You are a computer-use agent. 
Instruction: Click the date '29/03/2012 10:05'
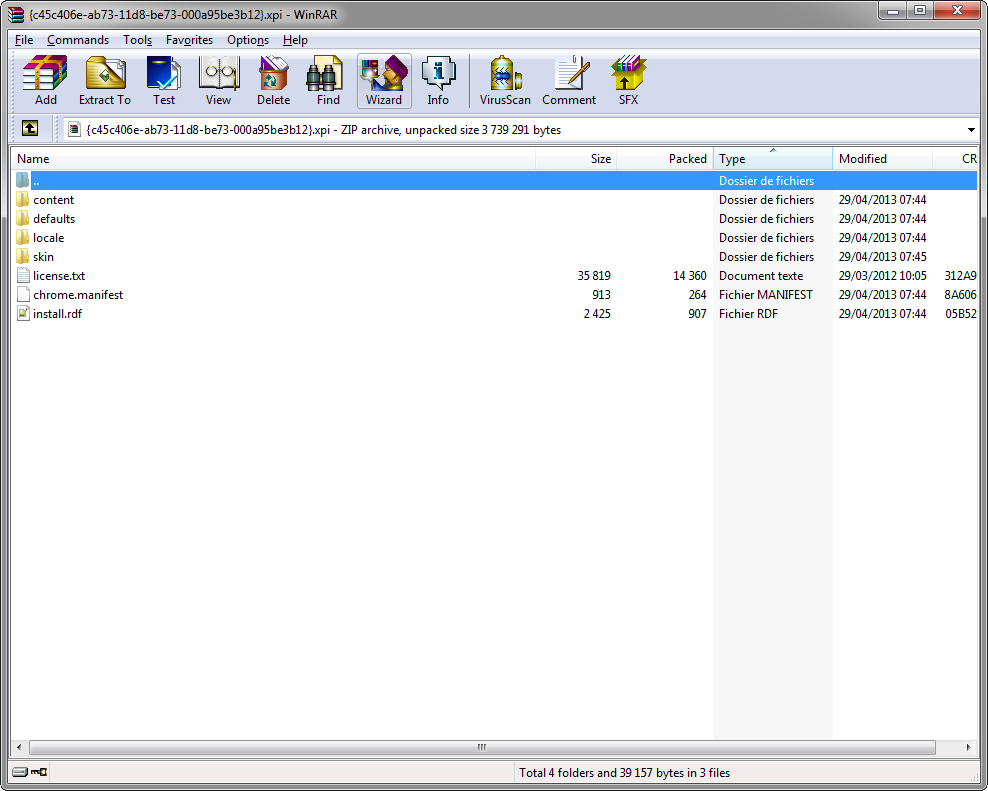click(882, 275)
